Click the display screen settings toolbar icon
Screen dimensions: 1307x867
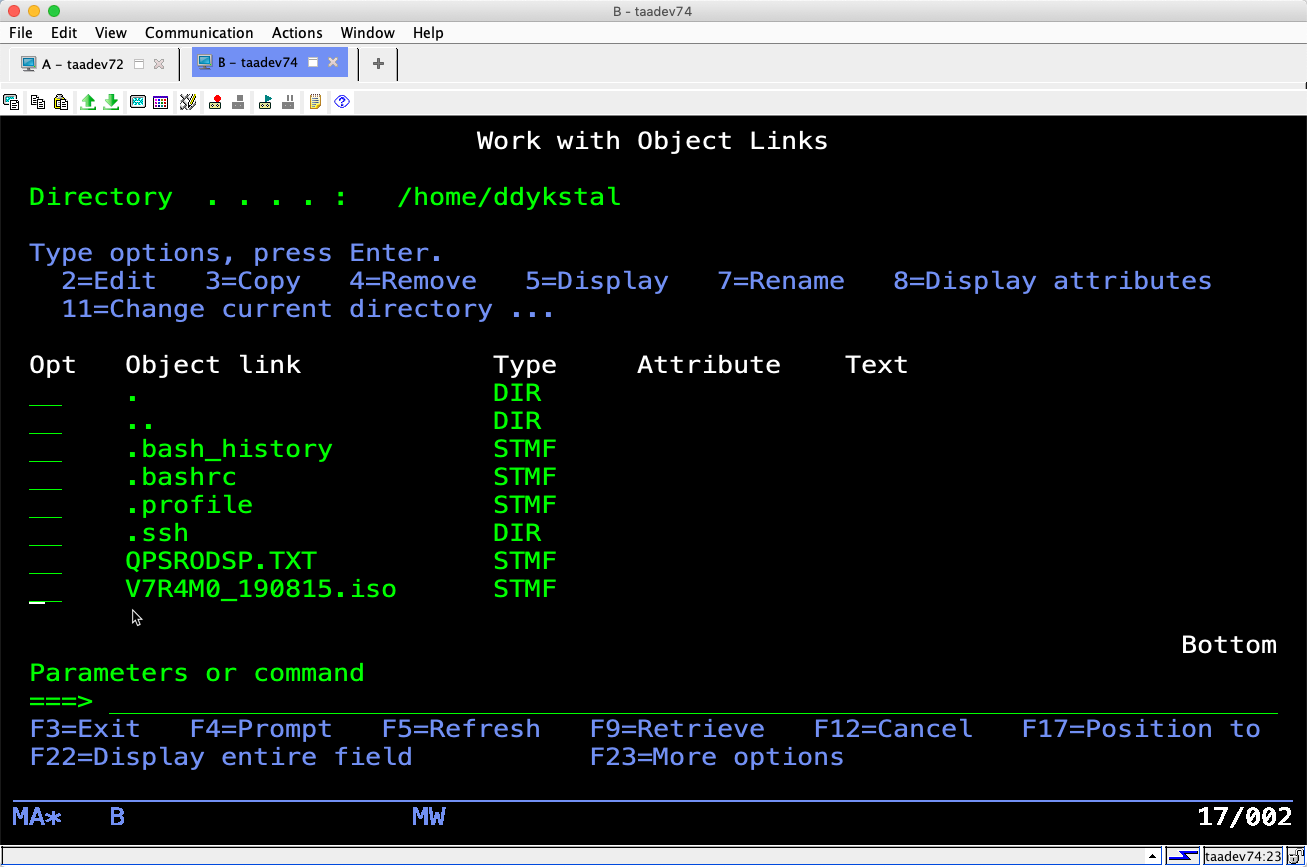(x=137, y=102)
